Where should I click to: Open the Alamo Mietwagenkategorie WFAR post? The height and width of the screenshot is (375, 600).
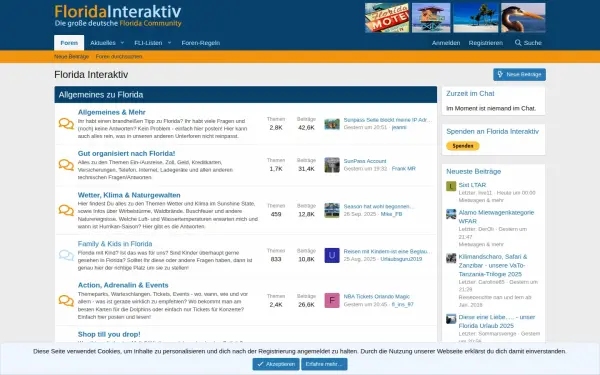click(x=496, y=217)
